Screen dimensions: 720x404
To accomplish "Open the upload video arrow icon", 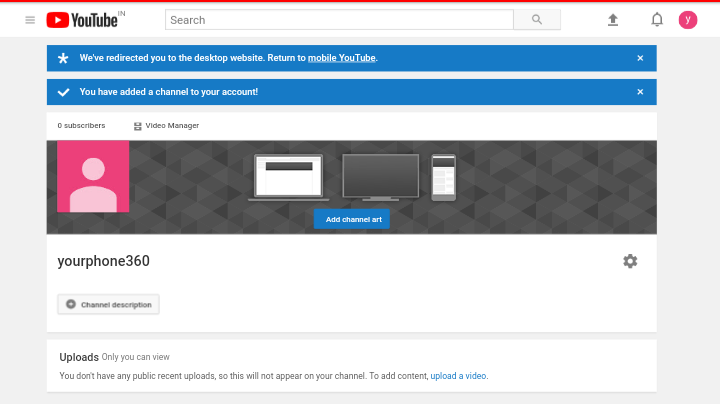I will coord(613,20).
